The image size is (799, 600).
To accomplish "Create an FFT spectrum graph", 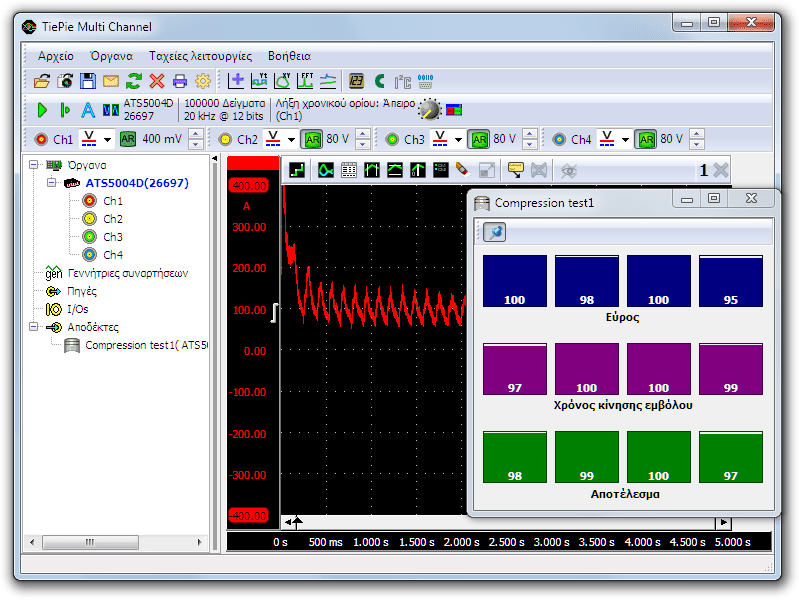I will pos(305,81).
